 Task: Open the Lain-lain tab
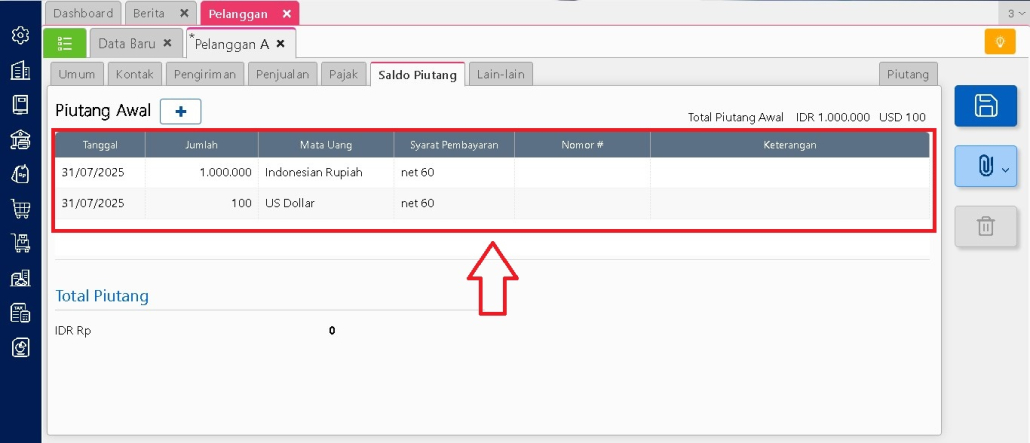pos(501,74)
